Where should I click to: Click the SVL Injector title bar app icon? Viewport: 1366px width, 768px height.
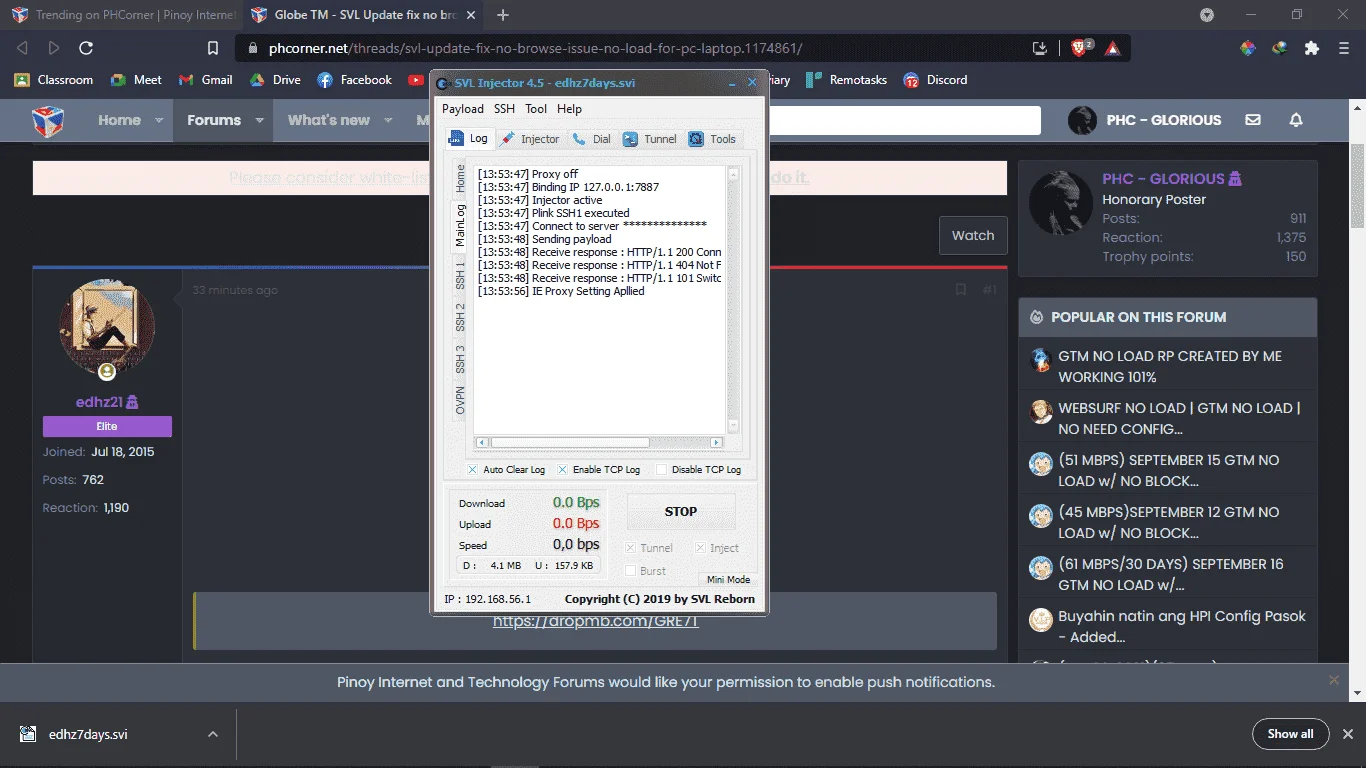click(x=442, y=83)
